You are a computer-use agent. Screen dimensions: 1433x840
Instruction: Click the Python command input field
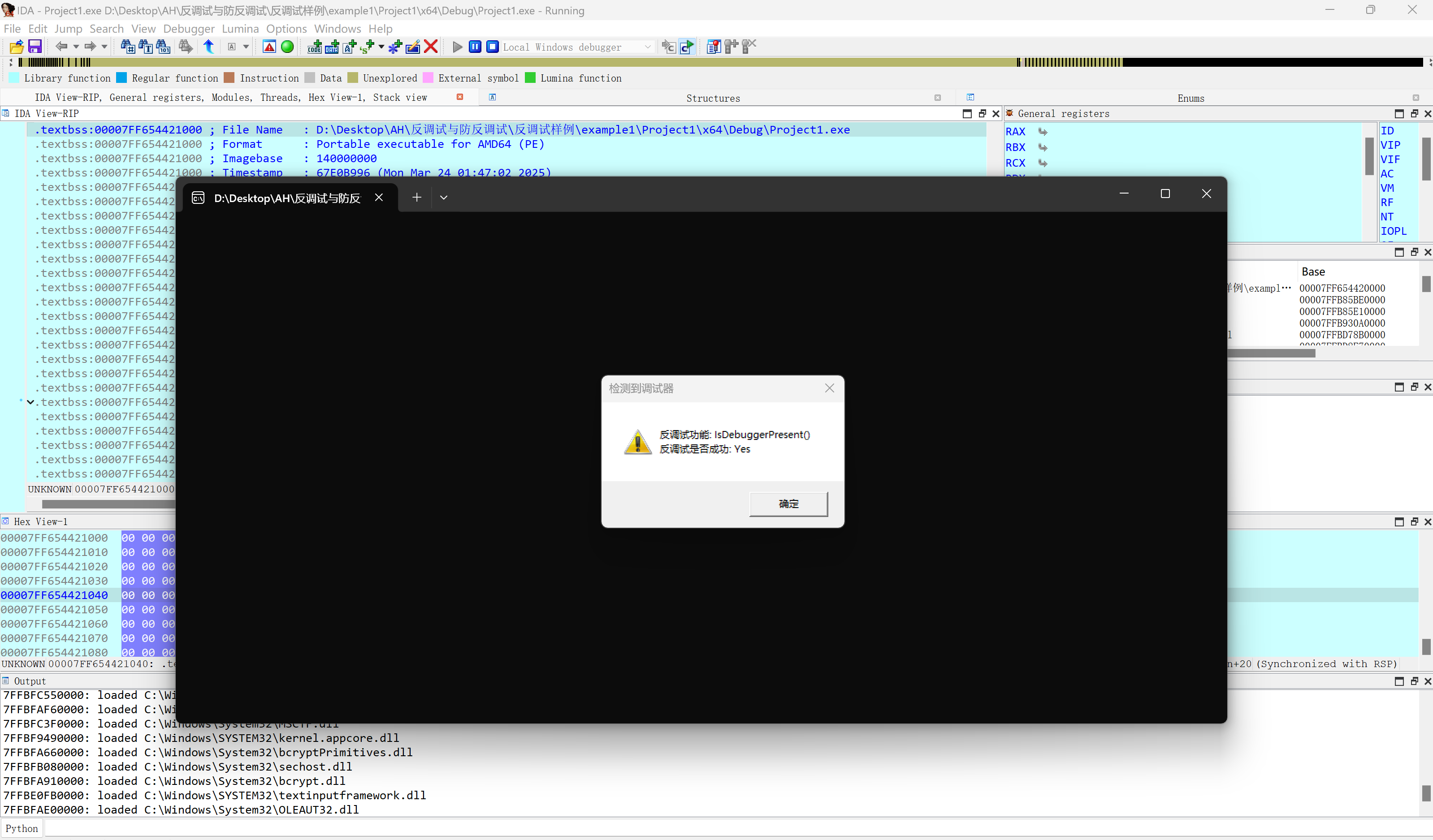(x=682, y=829)
